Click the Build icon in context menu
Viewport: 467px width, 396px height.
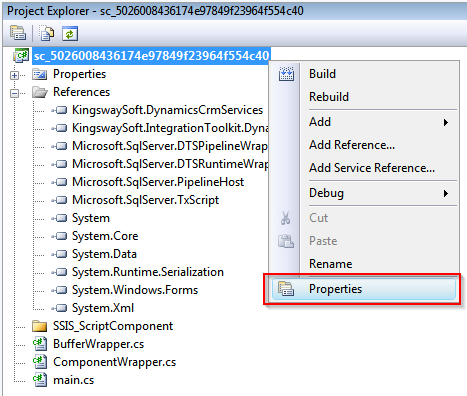click(x=286, y=74)
